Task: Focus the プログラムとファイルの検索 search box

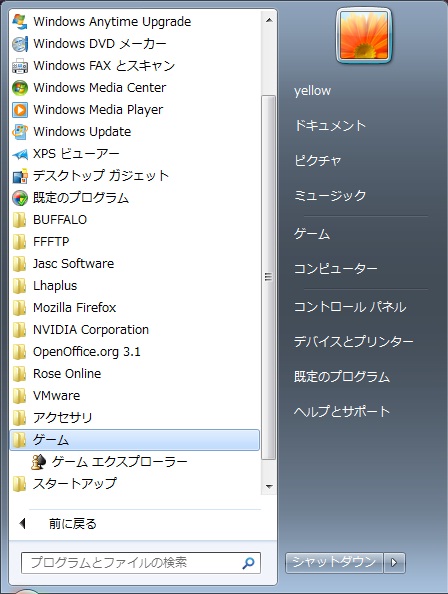Action: [141, 563]
